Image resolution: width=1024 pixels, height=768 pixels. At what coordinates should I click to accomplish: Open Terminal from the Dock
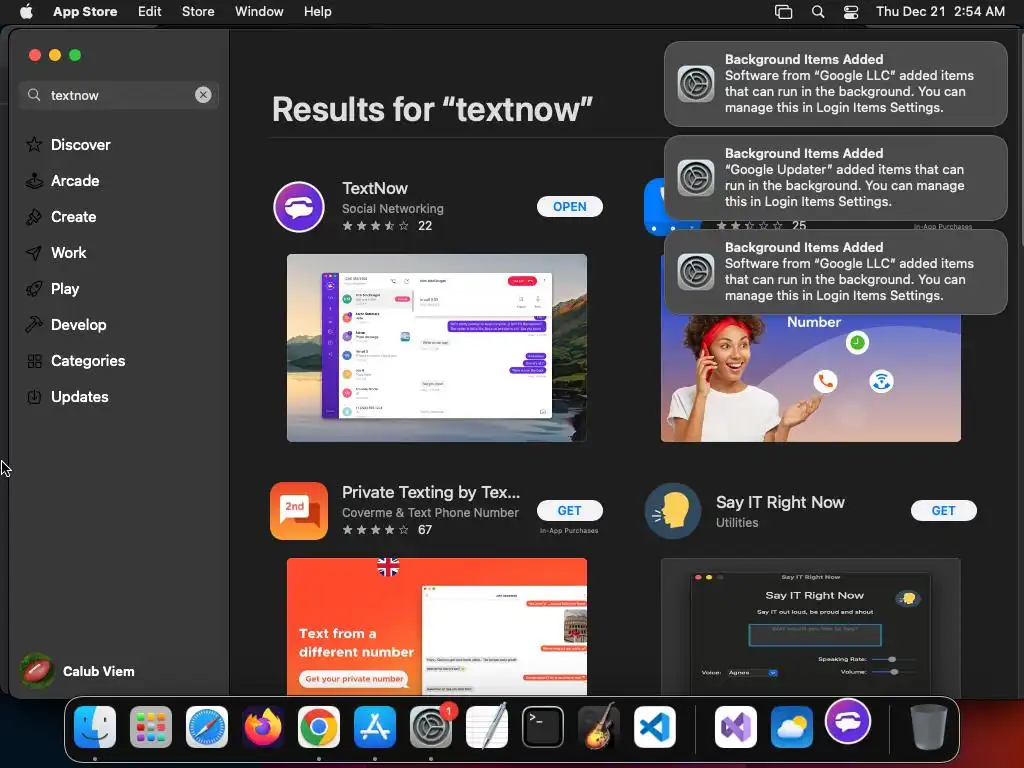click(x=543, y=727)
